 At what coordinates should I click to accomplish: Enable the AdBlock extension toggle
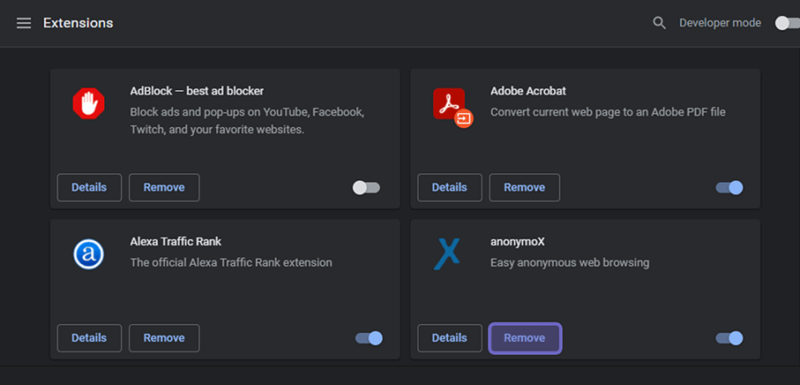[366, 188]
